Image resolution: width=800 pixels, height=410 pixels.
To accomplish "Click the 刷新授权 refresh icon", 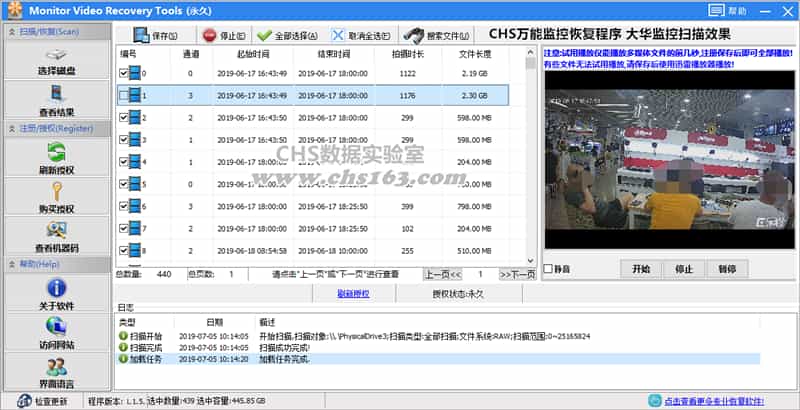I will [x=57, y=152].
